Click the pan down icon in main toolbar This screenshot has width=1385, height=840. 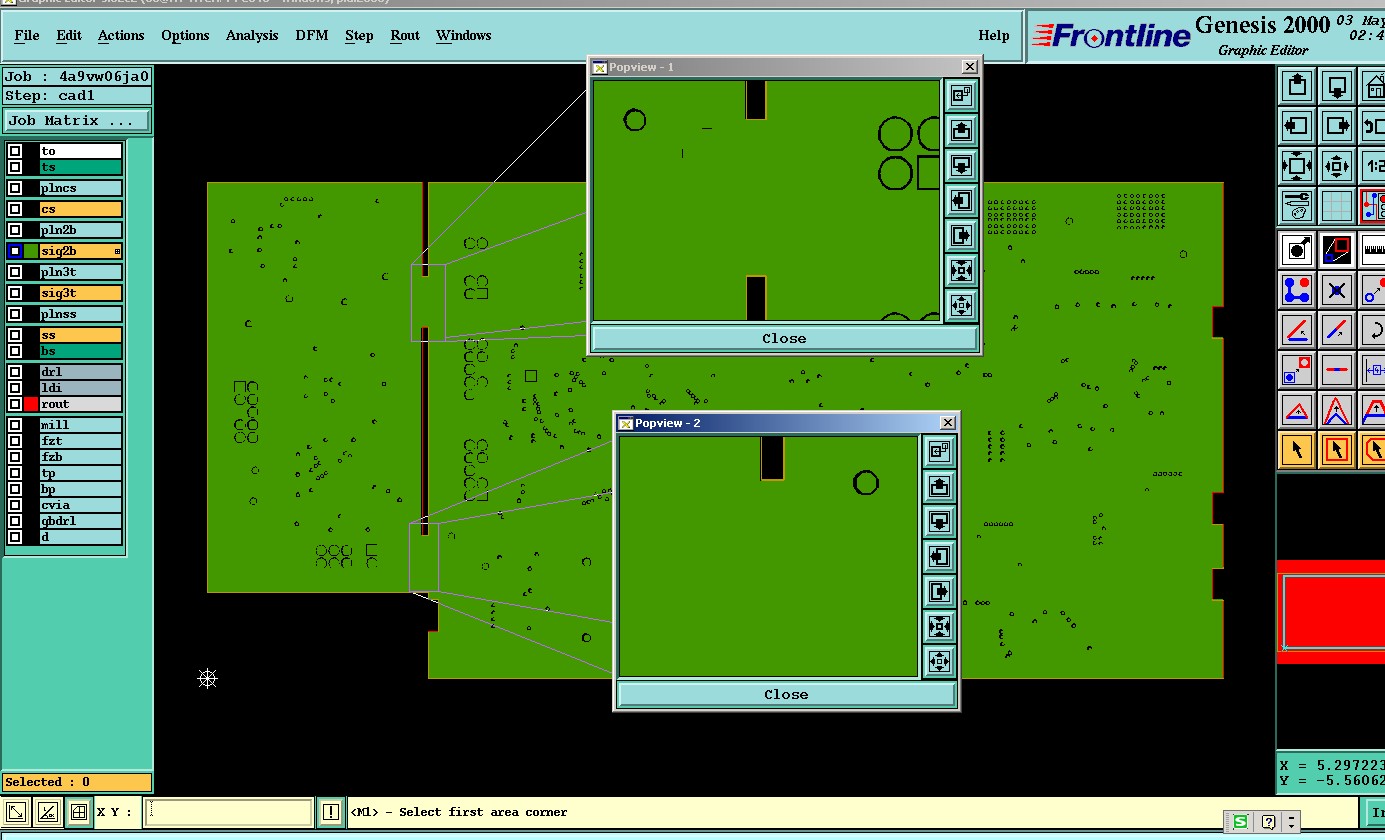(x=1337, y=85)
